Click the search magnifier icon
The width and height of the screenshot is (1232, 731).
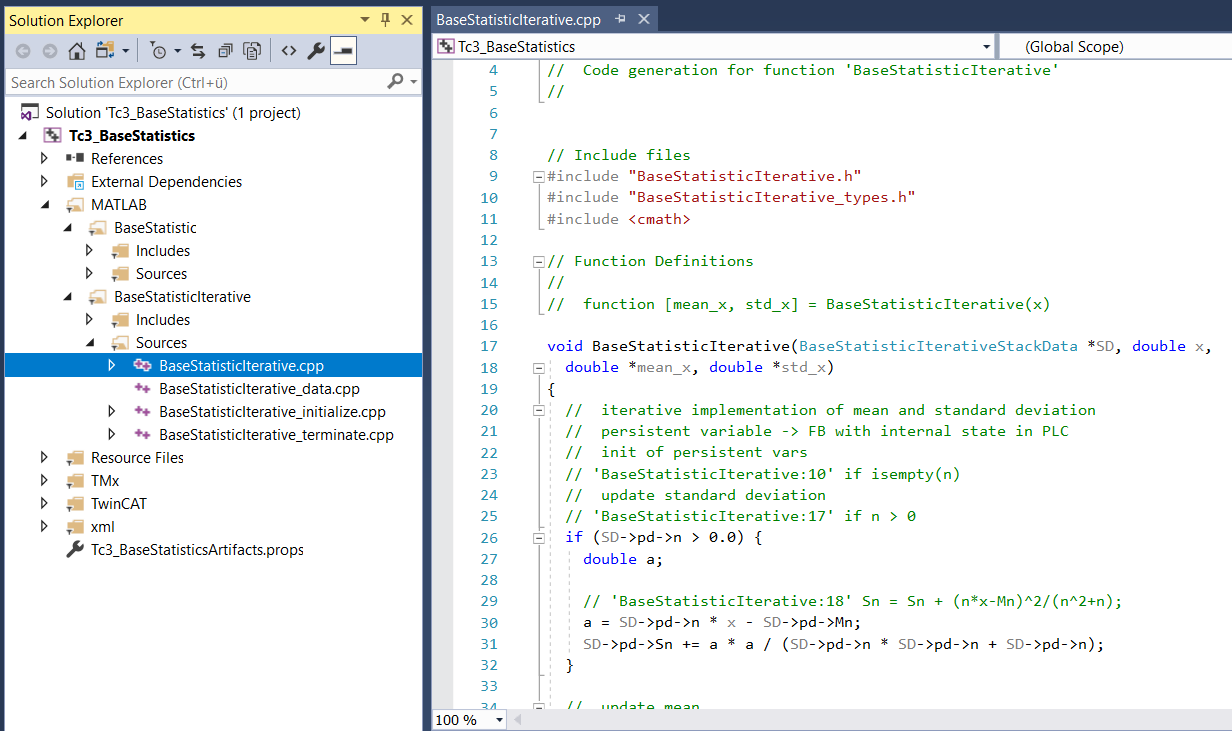point(396,81)
